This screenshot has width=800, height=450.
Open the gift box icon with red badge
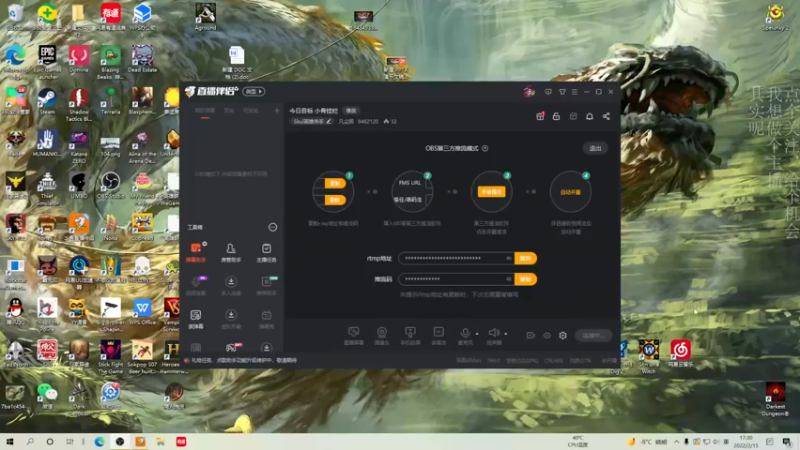540,116
